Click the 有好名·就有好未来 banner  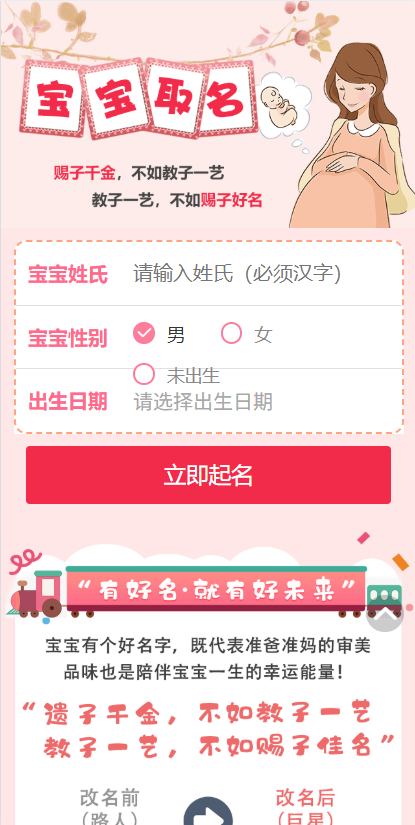click(216, 589)
